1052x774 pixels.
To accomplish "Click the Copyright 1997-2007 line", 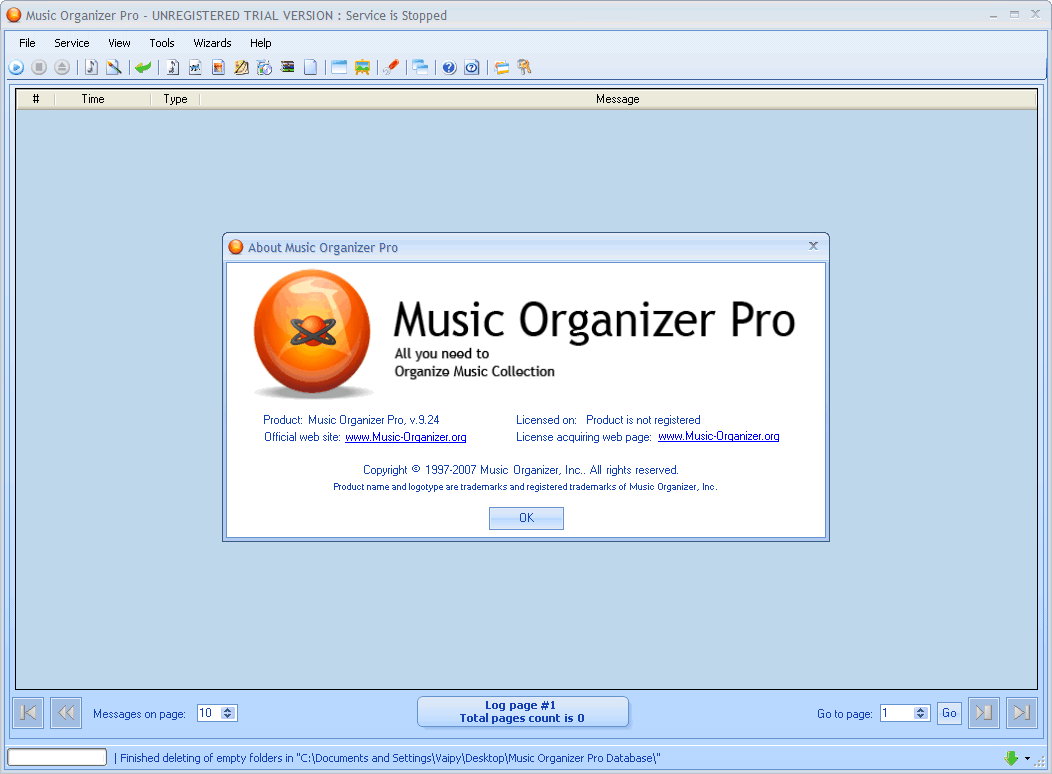I will [x=521, y=470].
